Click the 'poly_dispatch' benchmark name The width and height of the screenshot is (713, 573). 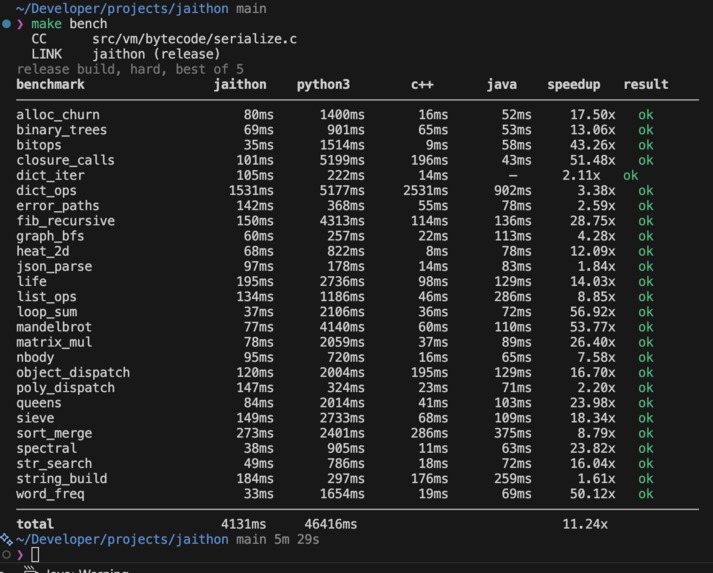click(x=65, y=387)
